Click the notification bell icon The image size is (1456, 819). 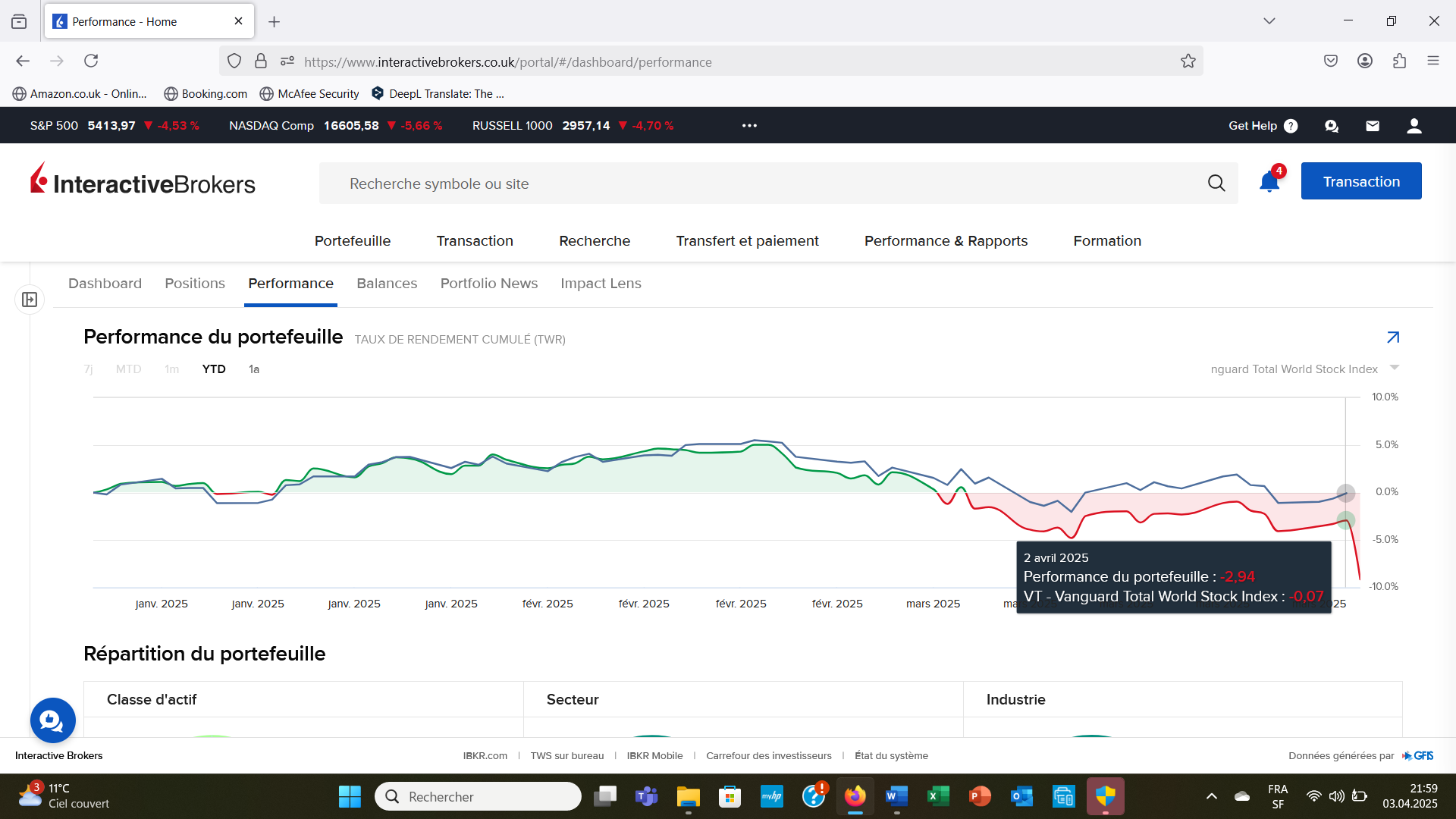tap(1269, 182)
